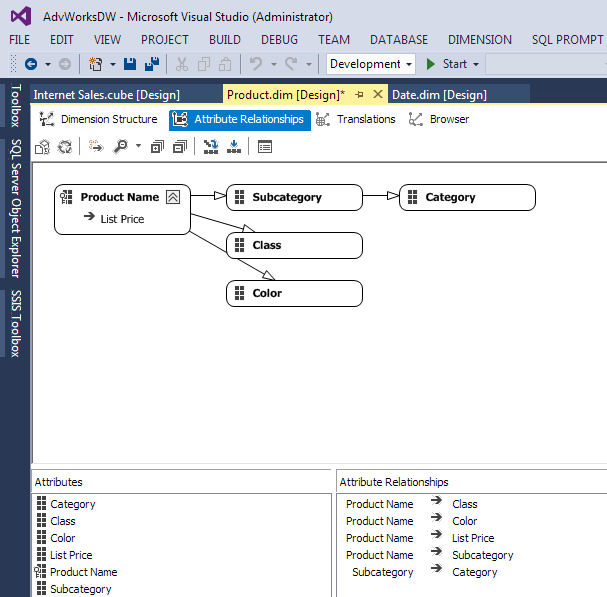
Task: Click the Undo toolbar icon
Action: pyautogui.click(x=256, y=64)
